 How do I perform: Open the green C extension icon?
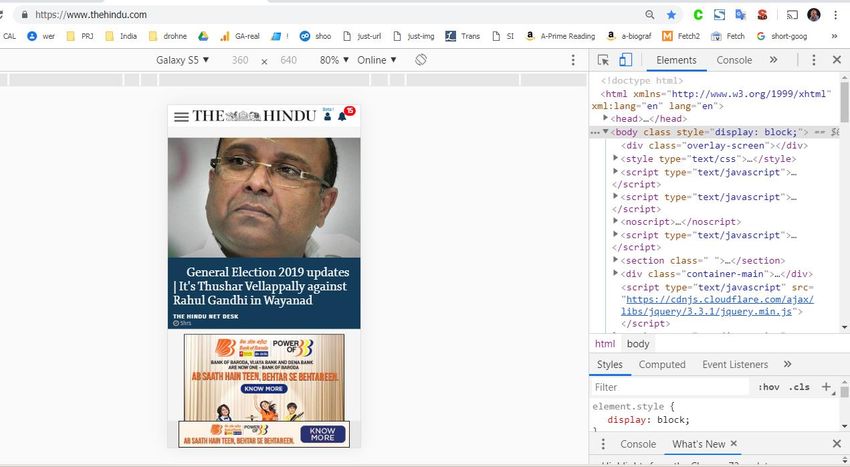click(698, 15)
